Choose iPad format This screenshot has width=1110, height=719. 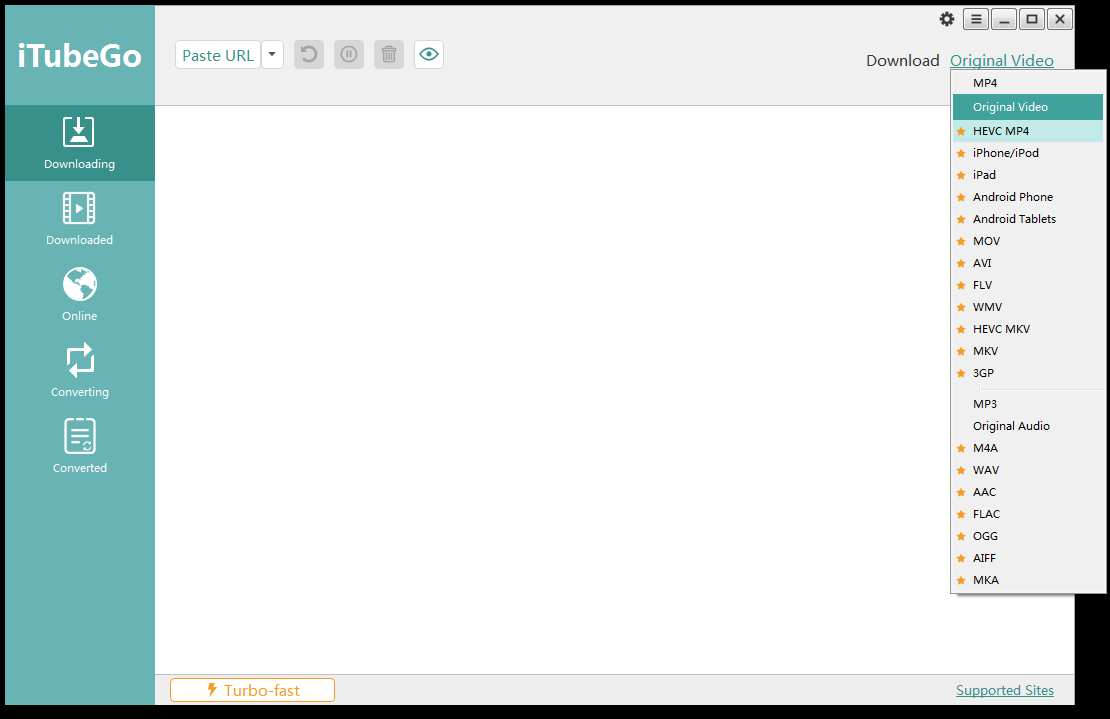[x=1027, y=175]
